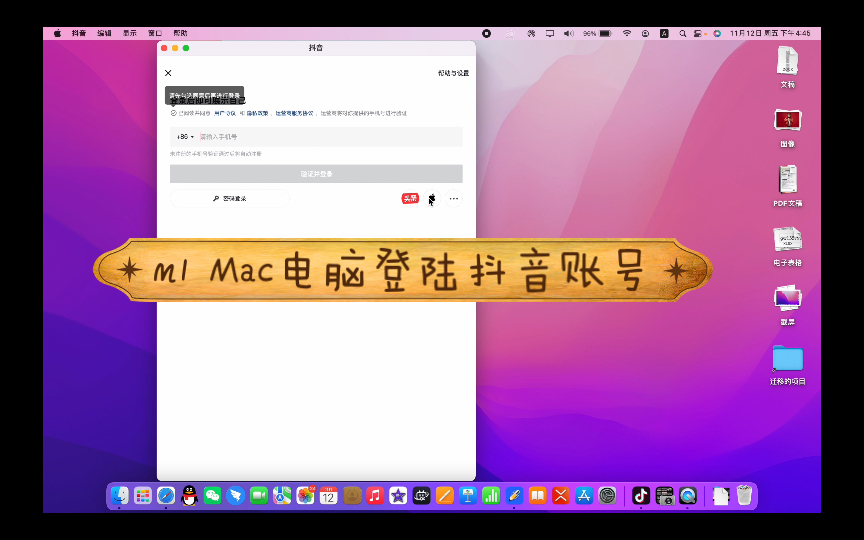Screen dimensions: 864x540
Task: Click the grey 验证并登录 button
Action: click(x=316, y=174)
